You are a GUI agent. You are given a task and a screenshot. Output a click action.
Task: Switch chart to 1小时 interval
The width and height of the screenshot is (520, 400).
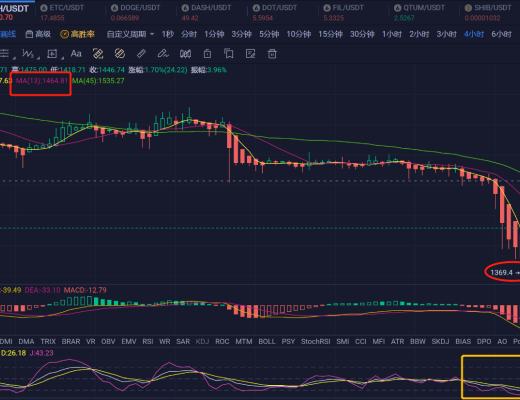point(392,34)
